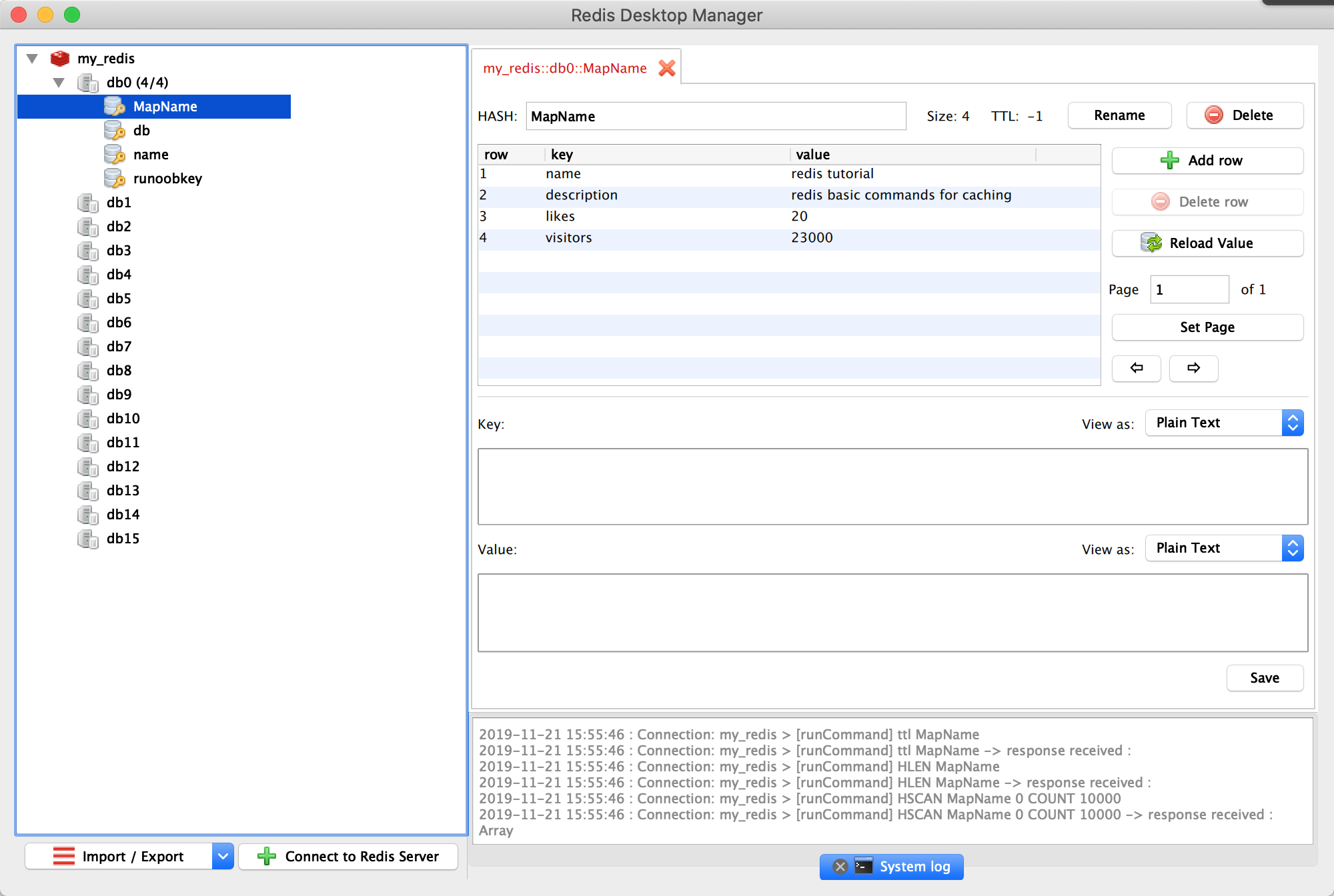Screen dimensions: 1334x896
Task: Collapse the db0 (4/4) database node
Action: 59,83
